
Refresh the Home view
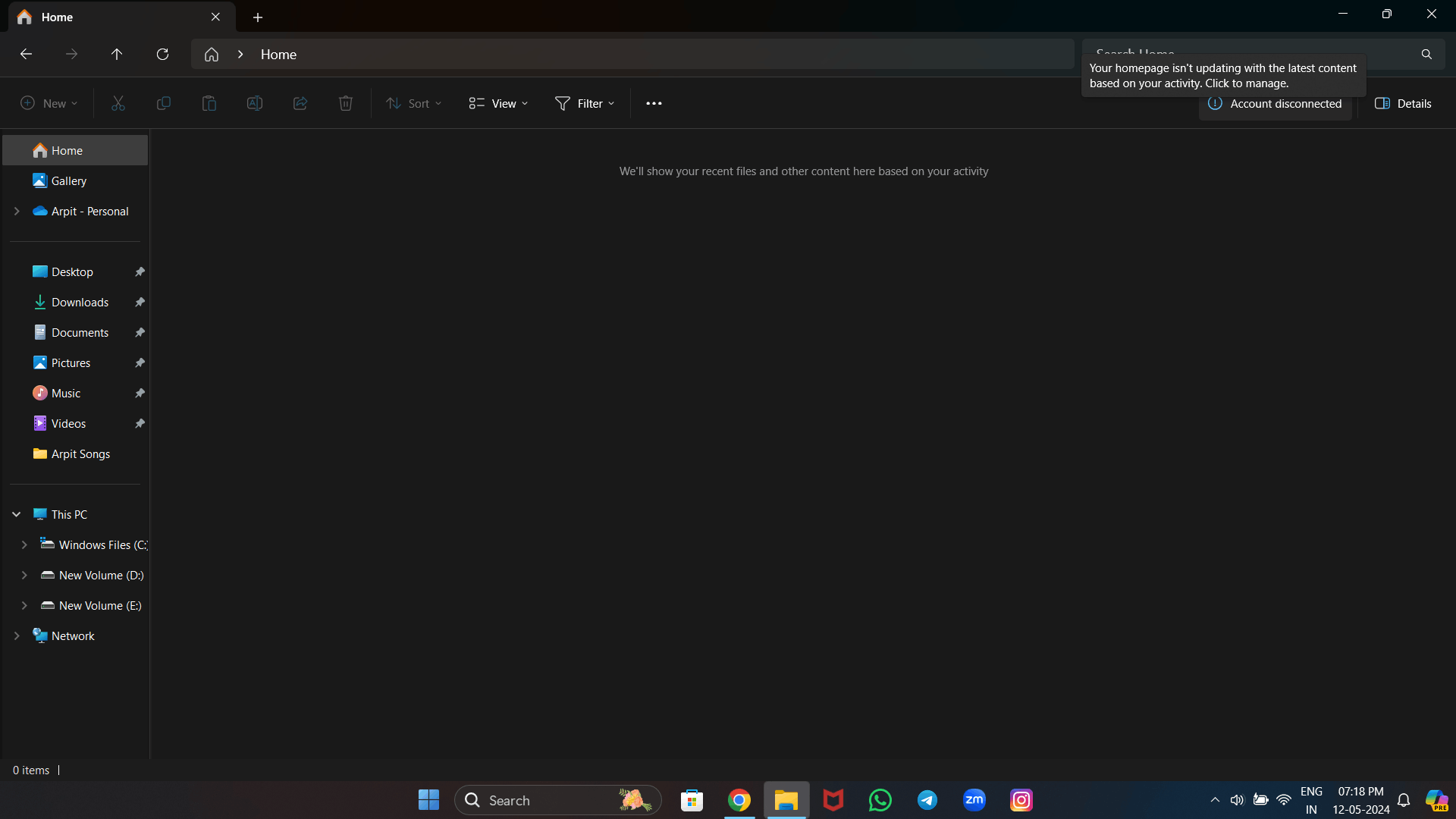point(162,54)
